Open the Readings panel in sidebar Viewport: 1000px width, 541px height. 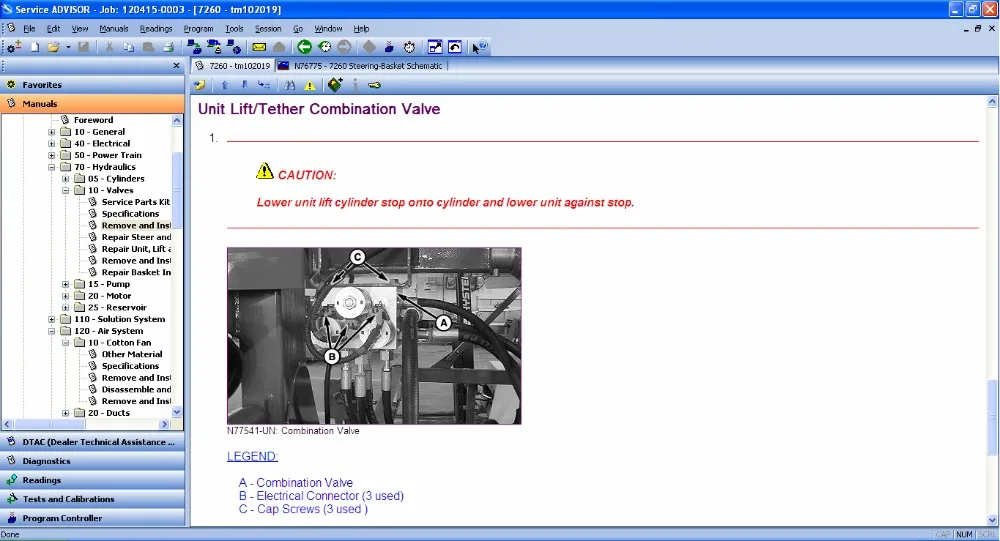click(x=92, y=480)
